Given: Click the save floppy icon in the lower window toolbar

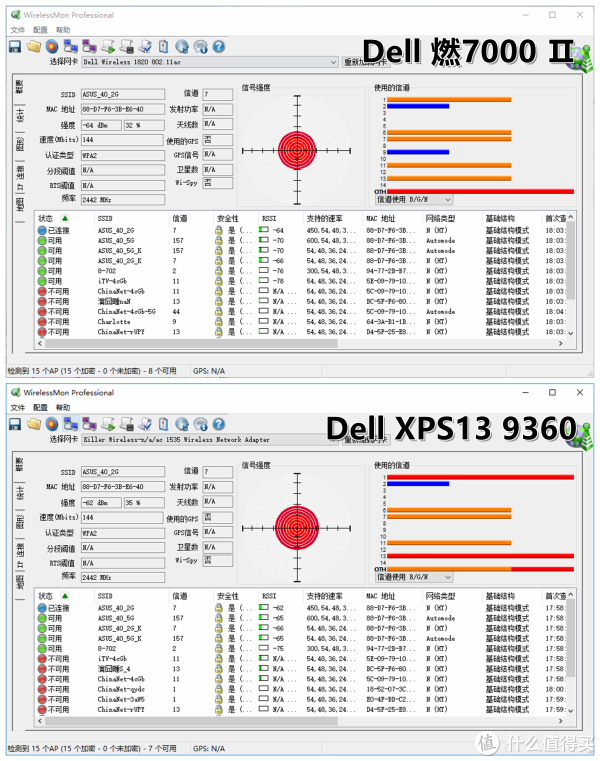Looking at the screenshot, I should point(14,423).
